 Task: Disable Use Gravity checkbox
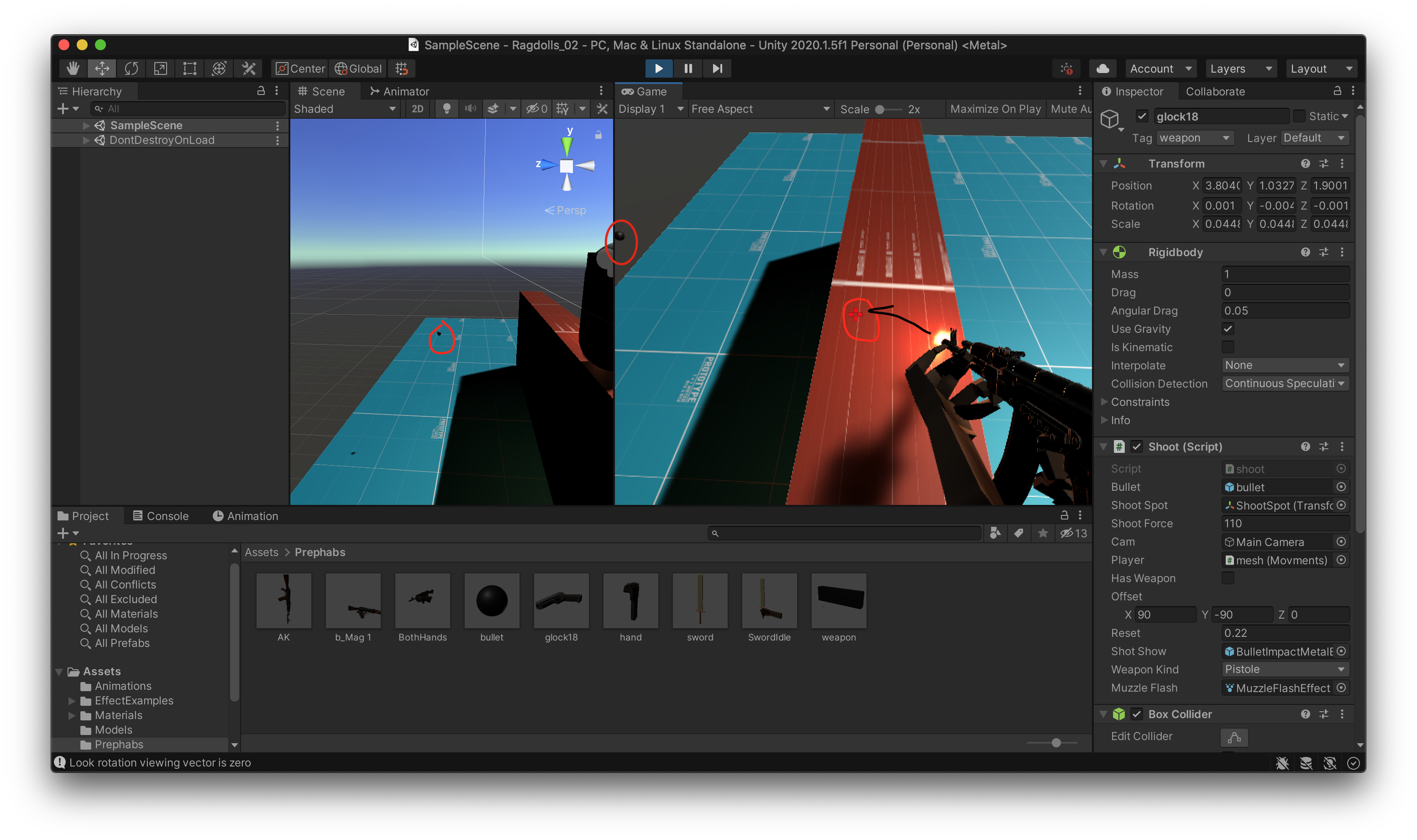tap(1228, 329)
